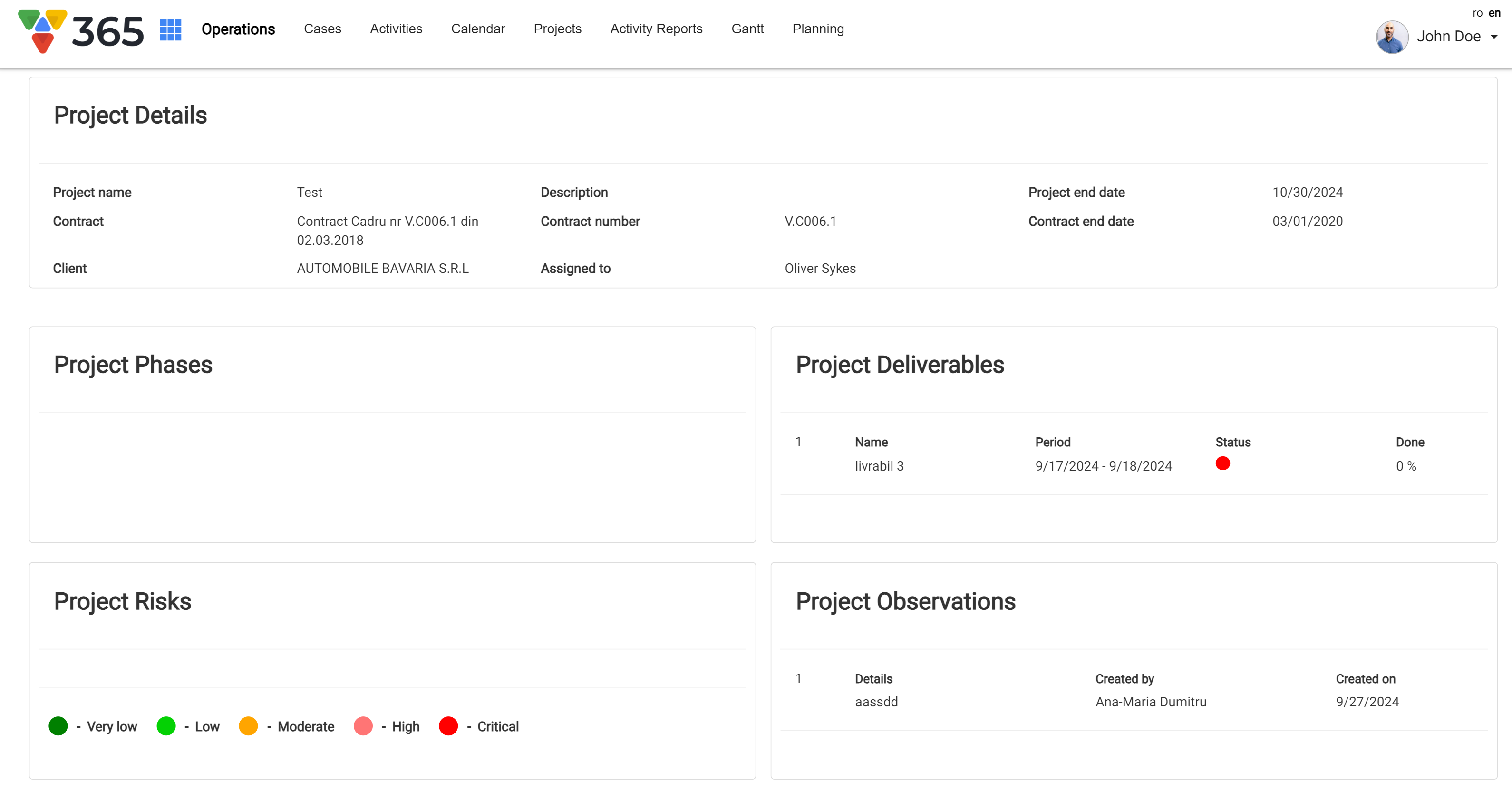Image resolution: width=1512 pixels, height=791 pixels.
Task: Expand the John Doe user dropdown arrow
Action: point(1494,37)
